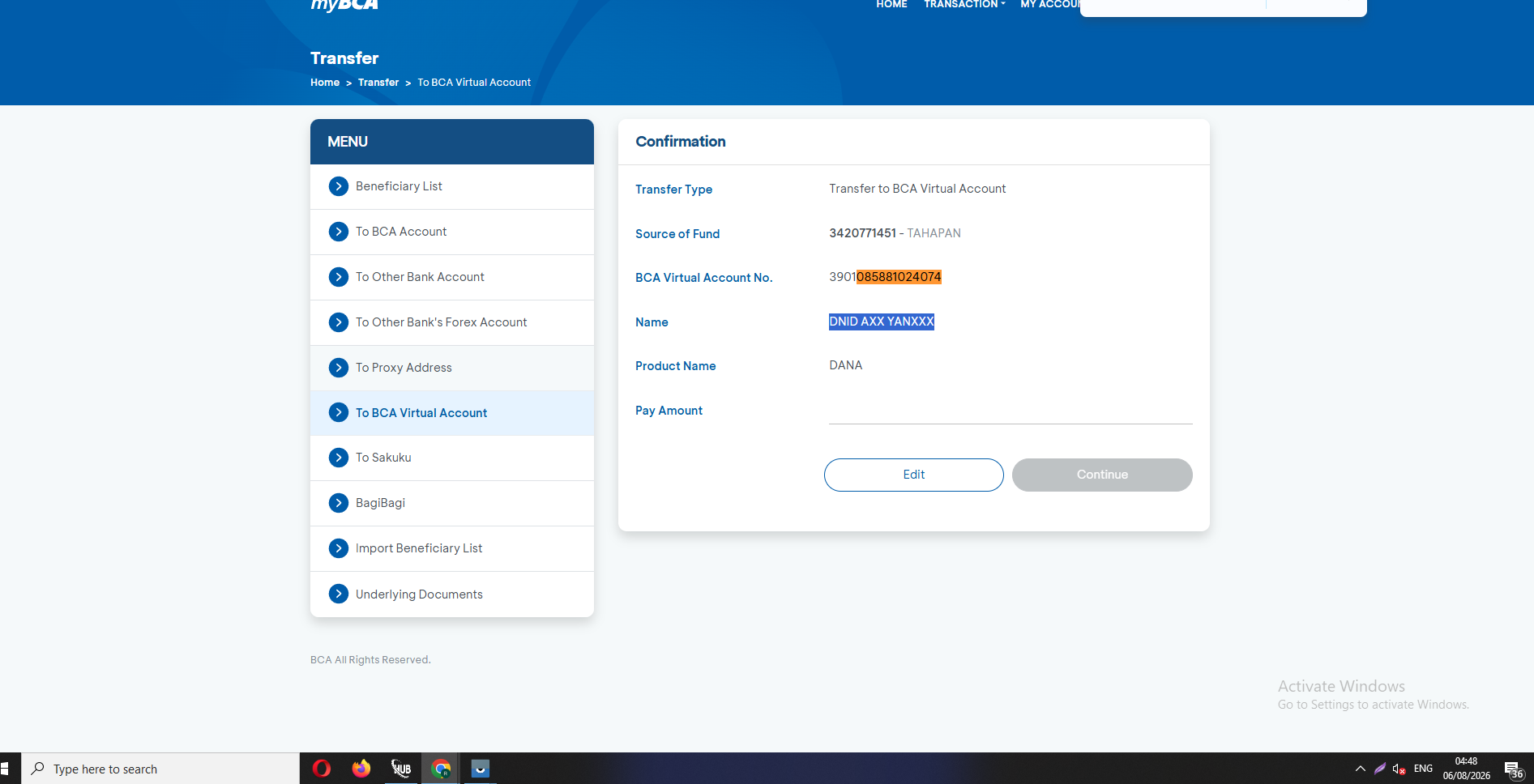
Task: Click source account 3420771451 - TAHAPAN
Action: pos(895,233)
